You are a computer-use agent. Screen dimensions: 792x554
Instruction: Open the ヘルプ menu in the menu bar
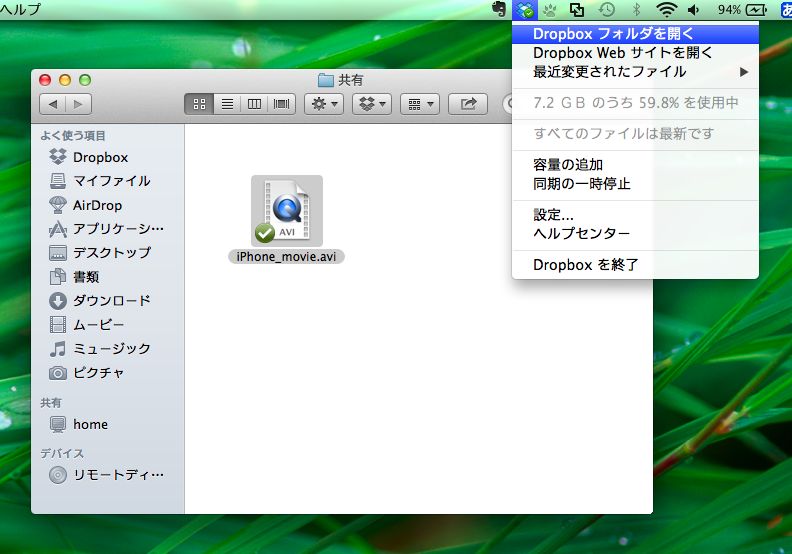(x=19, y=10)
